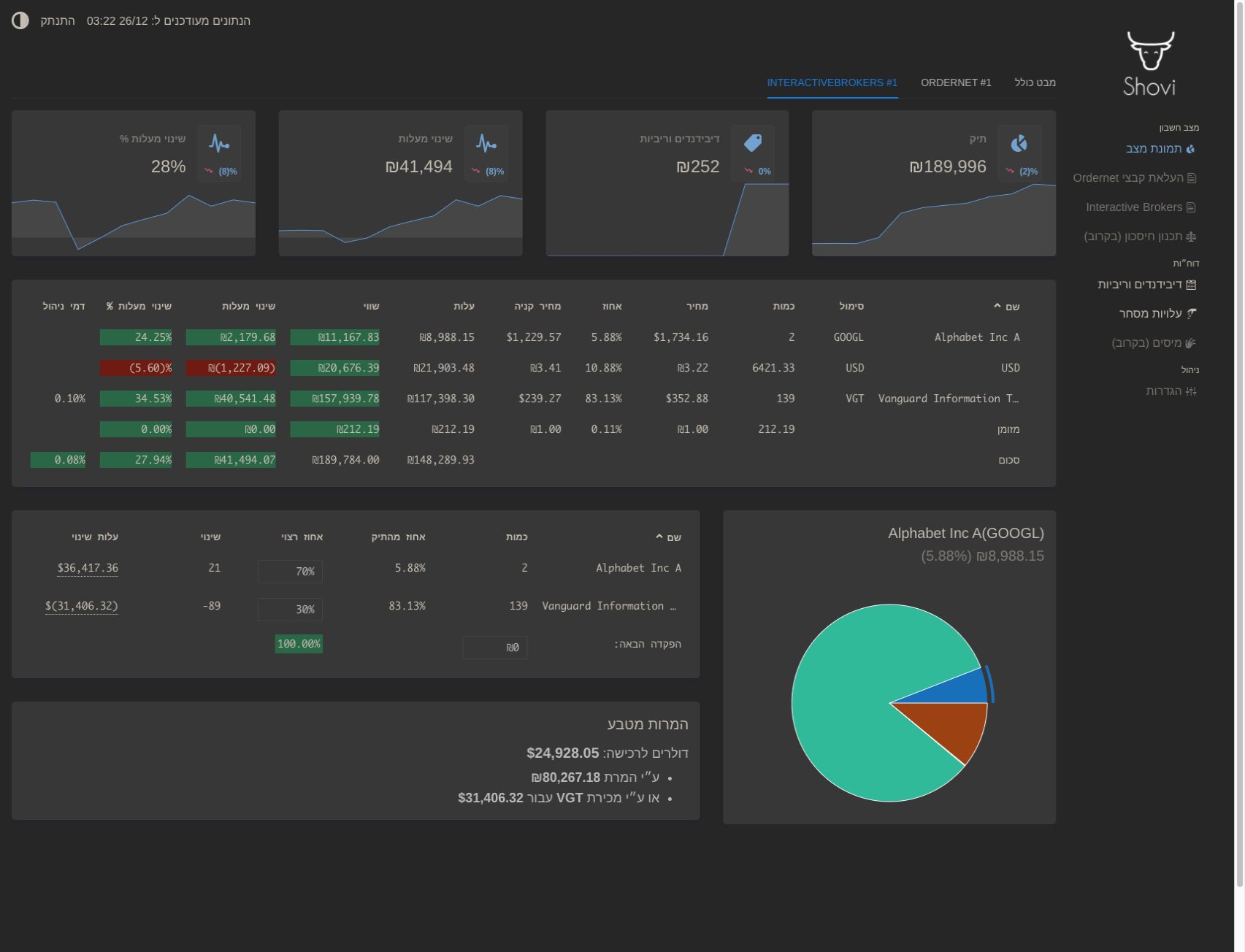Screen dimensions: 1245x952
Task: Click the 30% target percent field
Action: (x=290, y=610)
